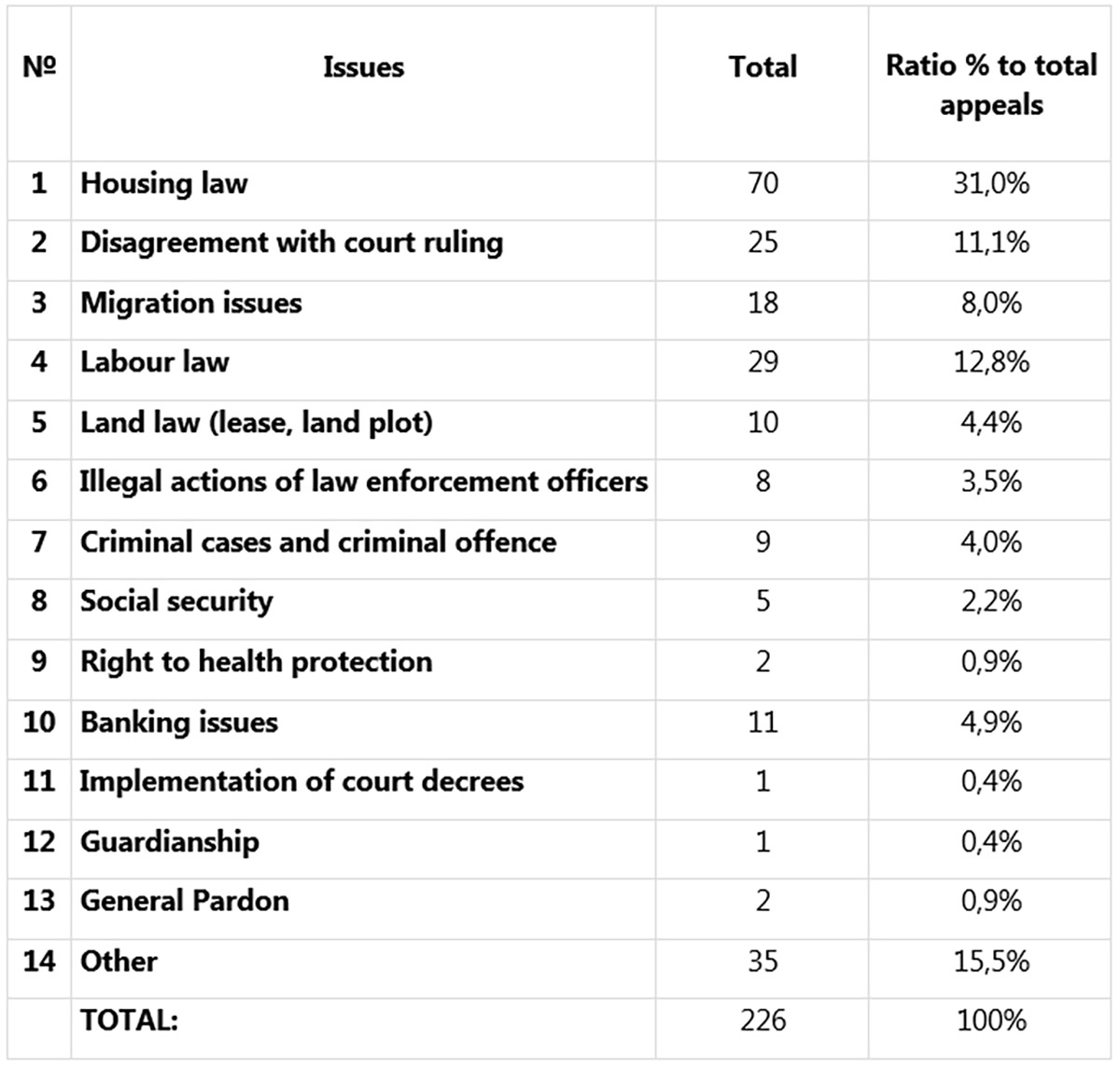The width and height of the screenshot is (1120, 1068).
Task: Click the Issues column header
Action: tap(363, 67)
